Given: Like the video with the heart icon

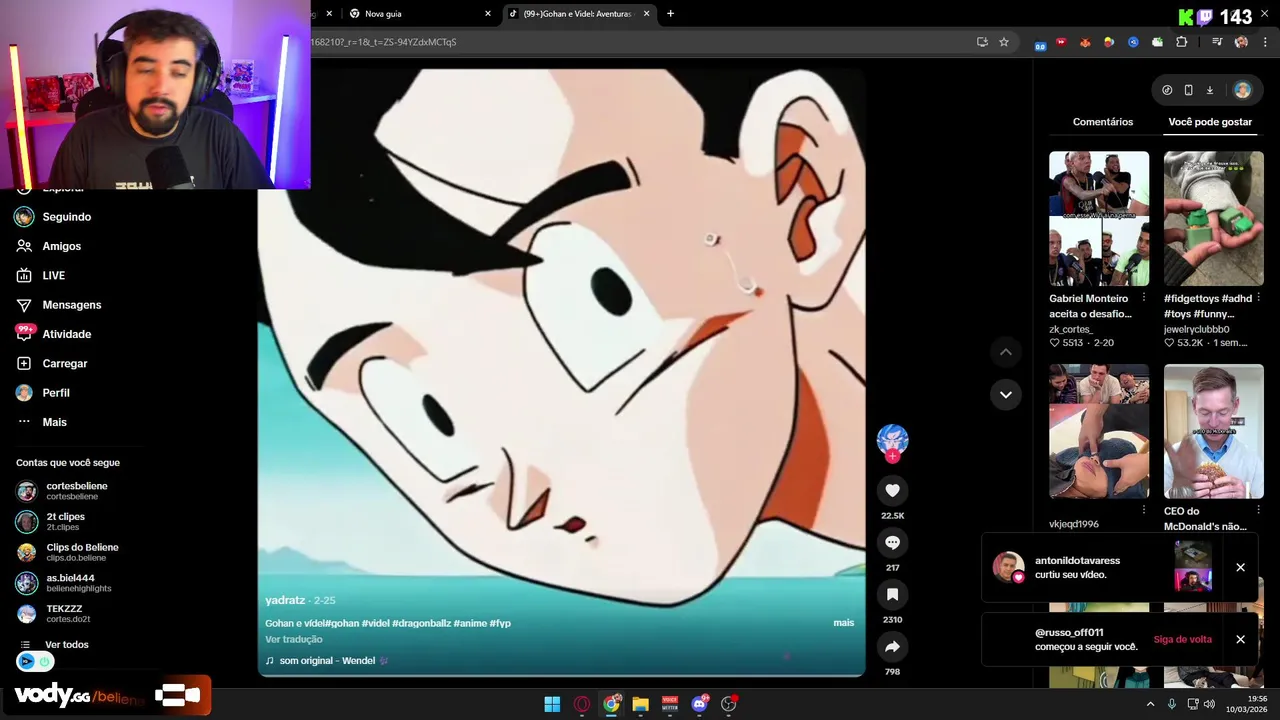Looking at the screenshot, I should point(892,490).
